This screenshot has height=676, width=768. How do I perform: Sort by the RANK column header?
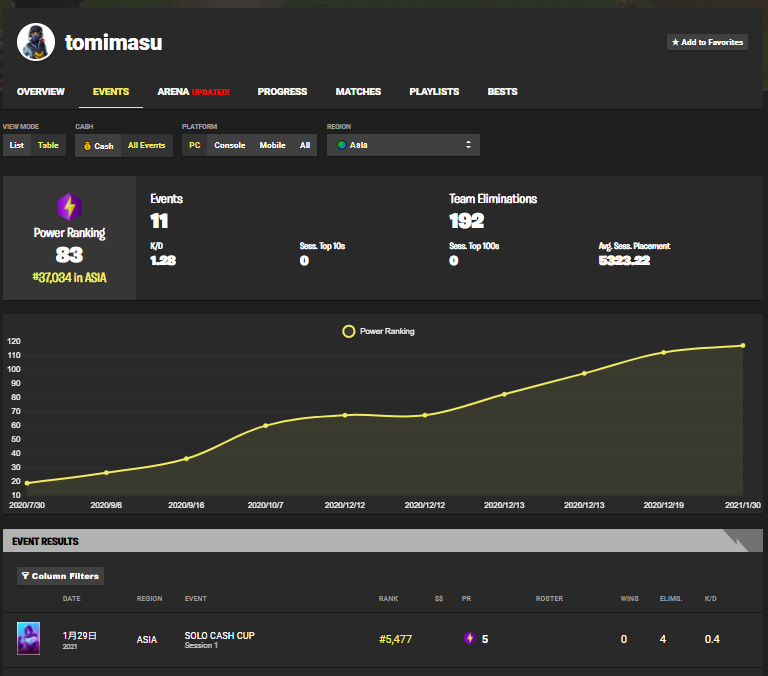click(x=388, y=599)
